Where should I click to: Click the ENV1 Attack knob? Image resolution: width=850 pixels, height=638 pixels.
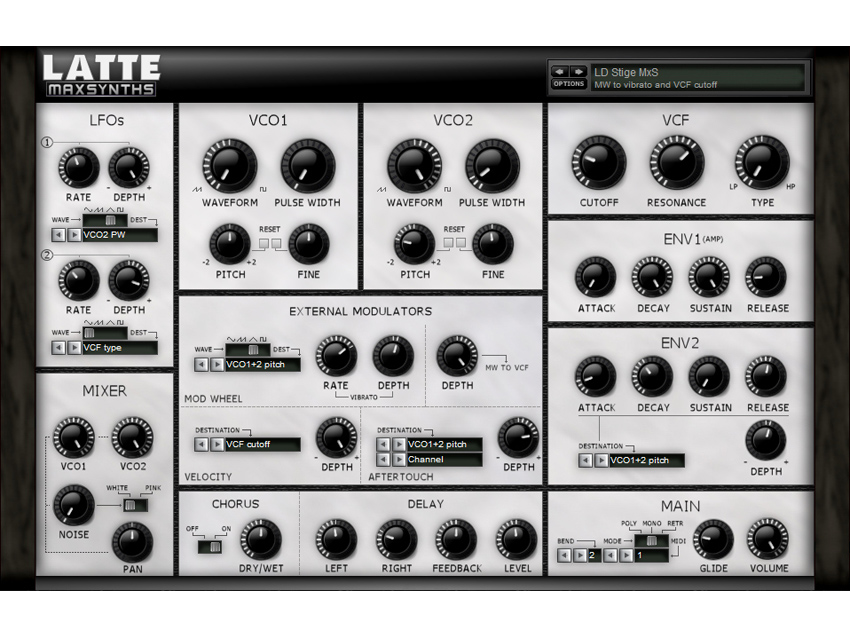tap(596, 278)
